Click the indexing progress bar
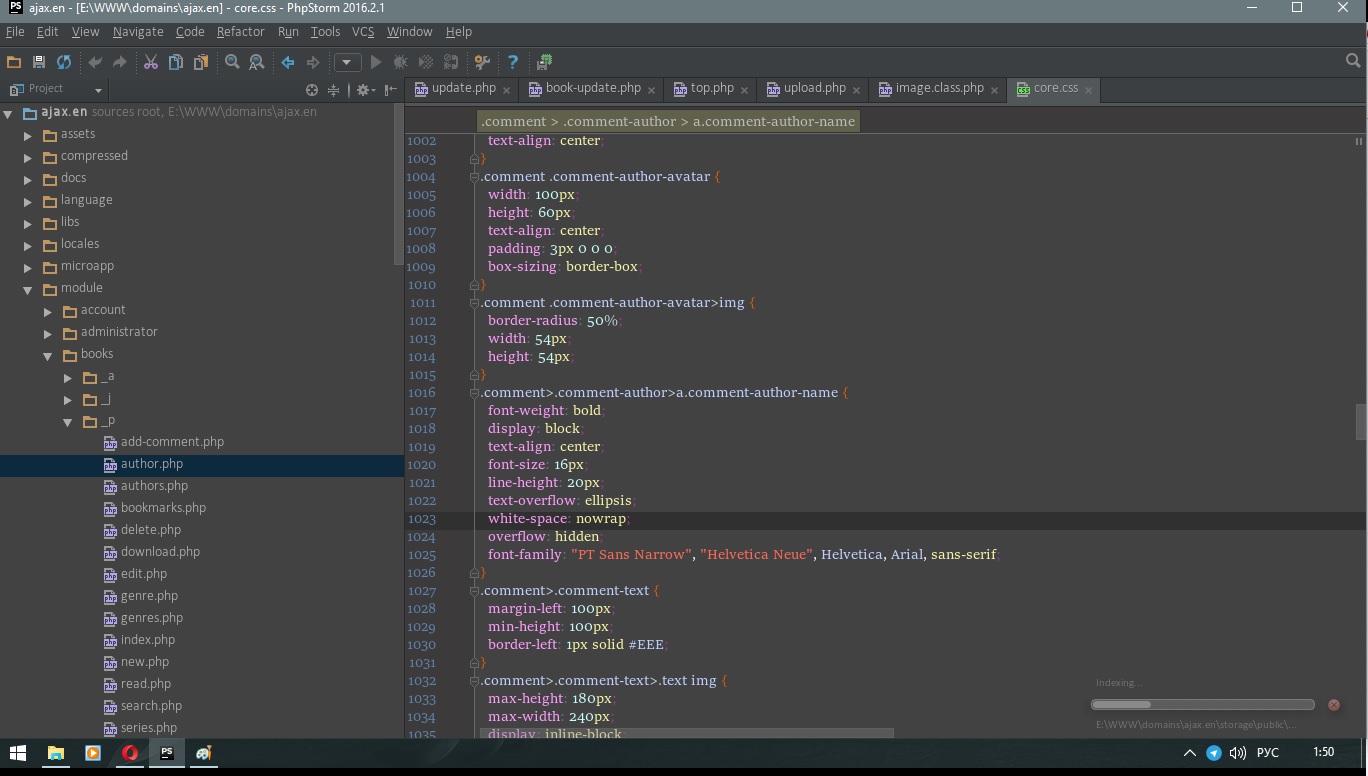 pyautogui.click(x=1202, y=705)
